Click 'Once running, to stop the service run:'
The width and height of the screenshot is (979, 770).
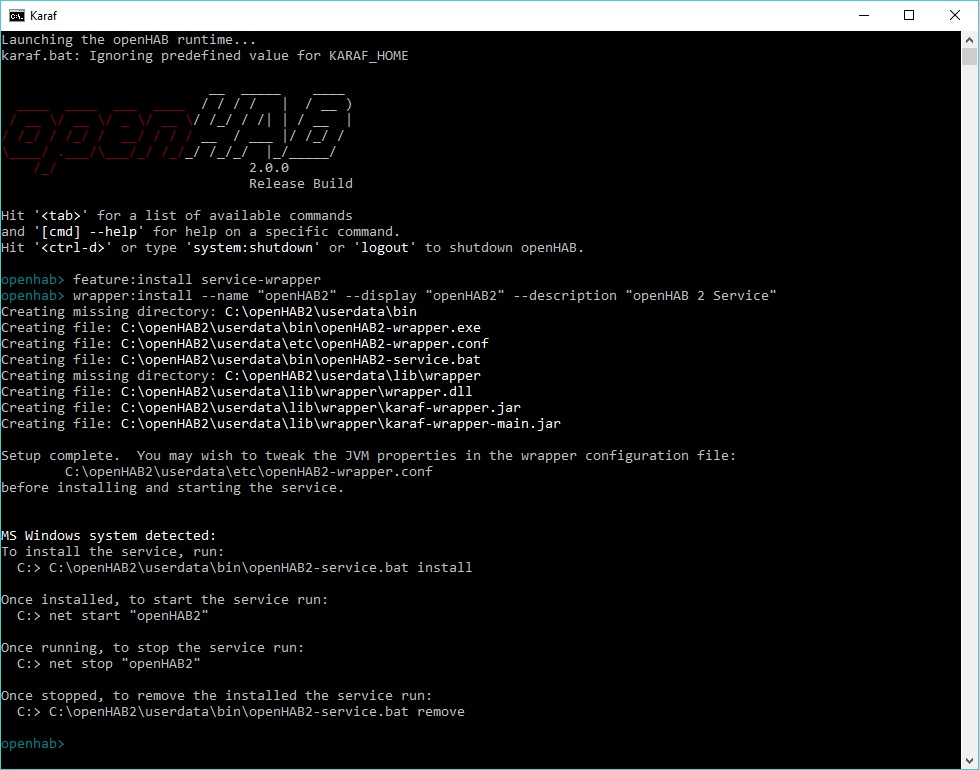(152, 648)
